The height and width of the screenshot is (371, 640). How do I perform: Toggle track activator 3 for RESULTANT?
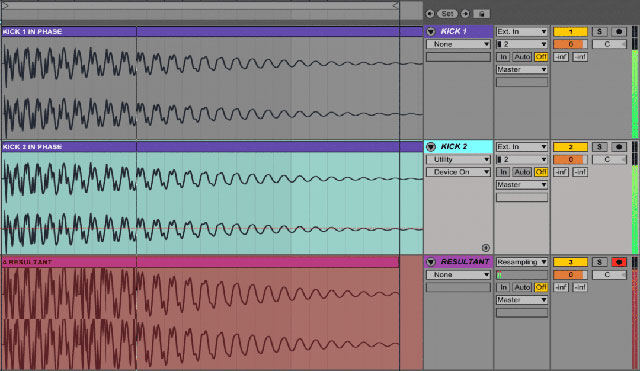click(570, 262)
